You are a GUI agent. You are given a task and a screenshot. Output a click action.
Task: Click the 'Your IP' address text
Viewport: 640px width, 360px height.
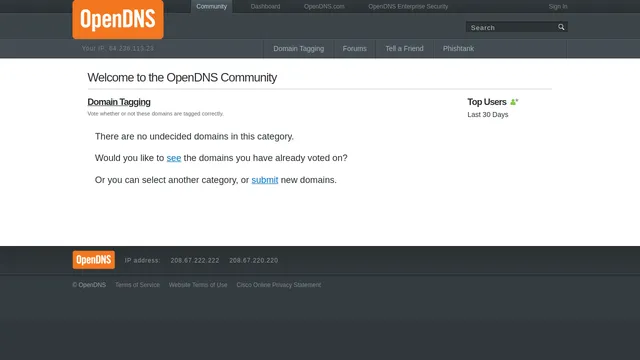(118, 48)
